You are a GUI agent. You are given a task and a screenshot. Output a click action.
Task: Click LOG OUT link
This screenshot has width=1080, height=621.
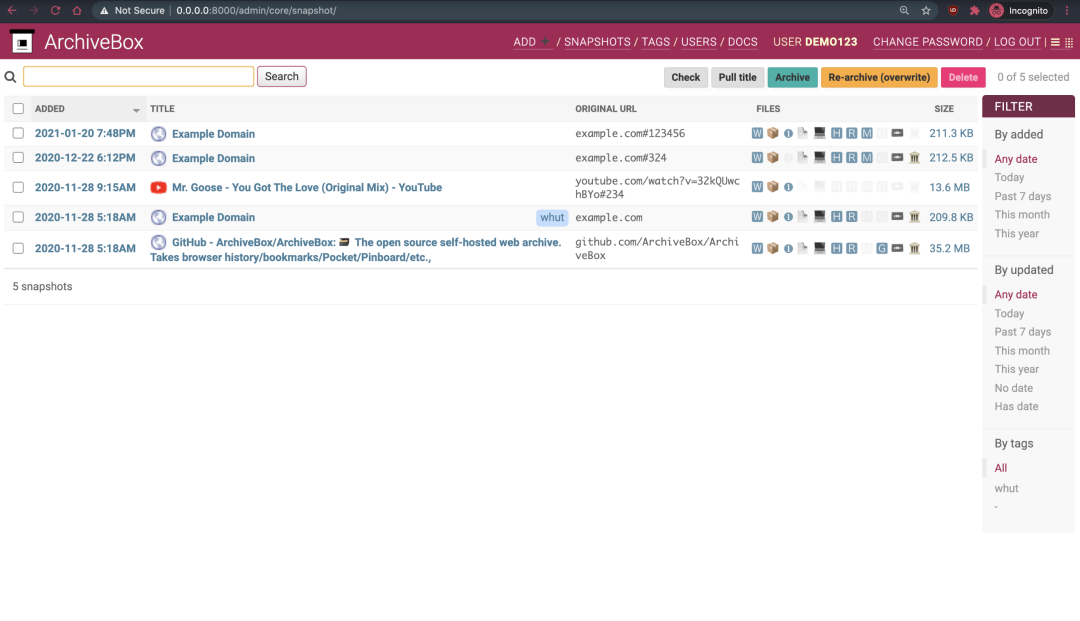(x=1017, y=42)
